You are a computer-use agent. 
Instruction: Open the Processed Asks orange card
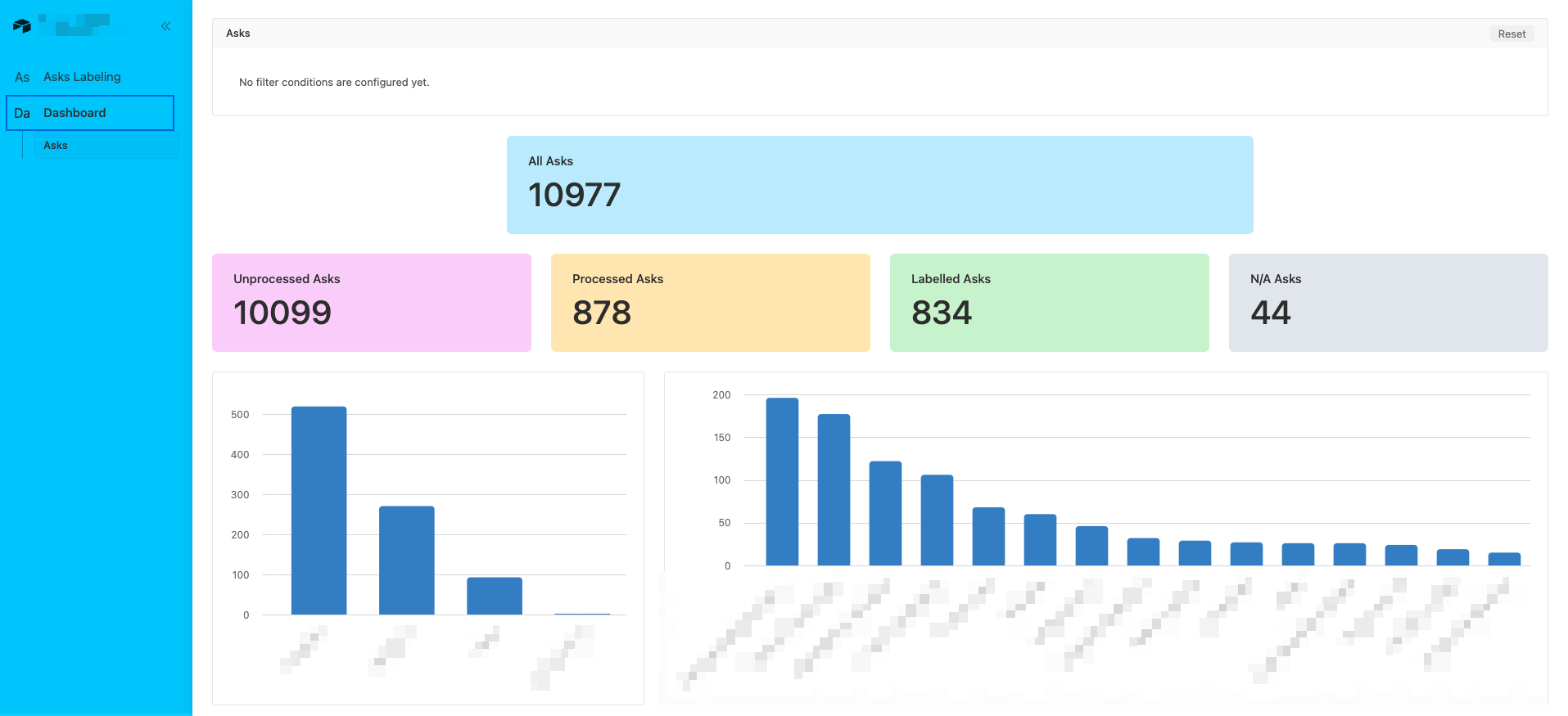pos(710,303)
